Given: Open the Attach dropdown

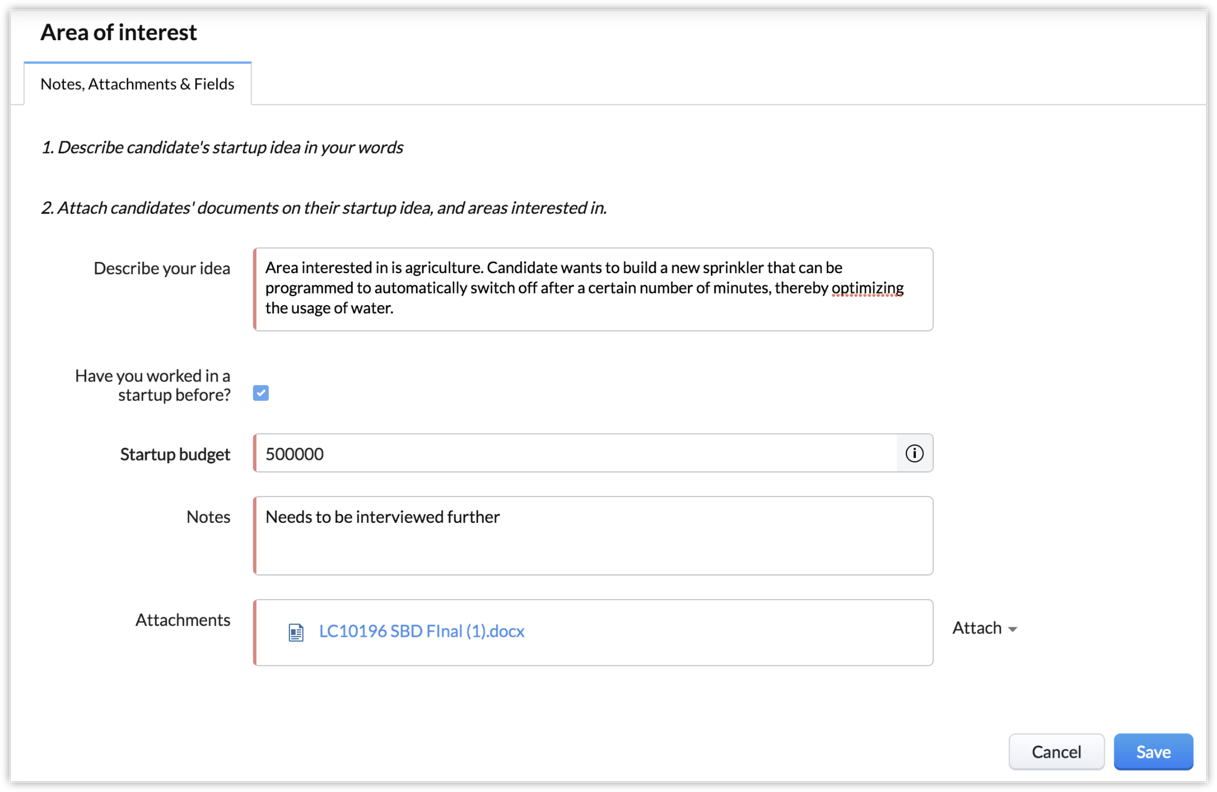Looking at the screenshot, I should [984, 628].
